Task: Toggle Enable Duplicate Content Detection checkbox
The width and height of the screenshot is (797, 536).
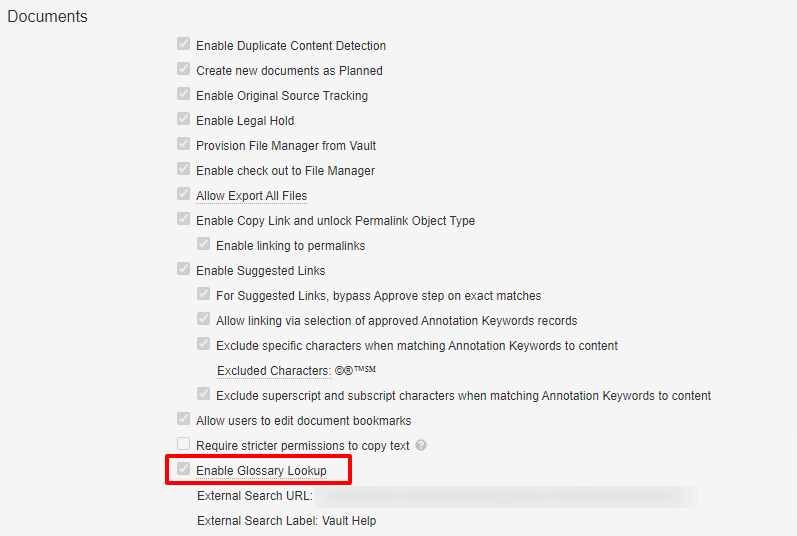Action: [183, 45]
